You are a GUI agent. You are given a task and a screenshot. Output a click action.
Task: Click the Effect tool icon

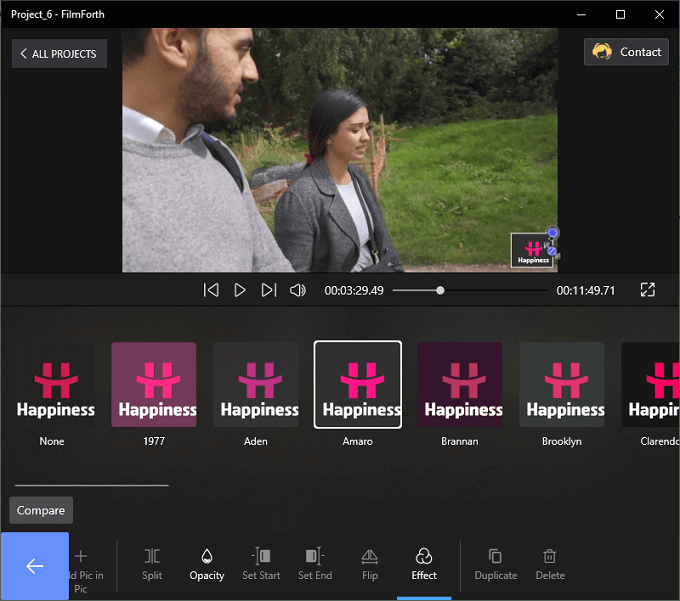click(424, 556)
